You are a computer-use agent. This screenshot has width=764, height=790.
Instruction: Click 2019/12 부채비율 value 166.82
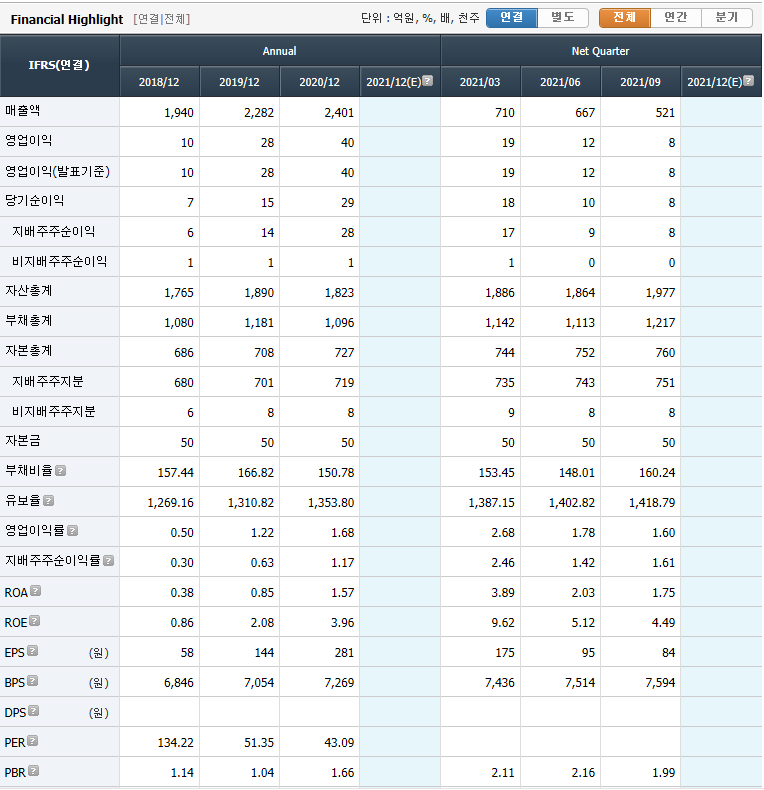click(x=256, y=473)
